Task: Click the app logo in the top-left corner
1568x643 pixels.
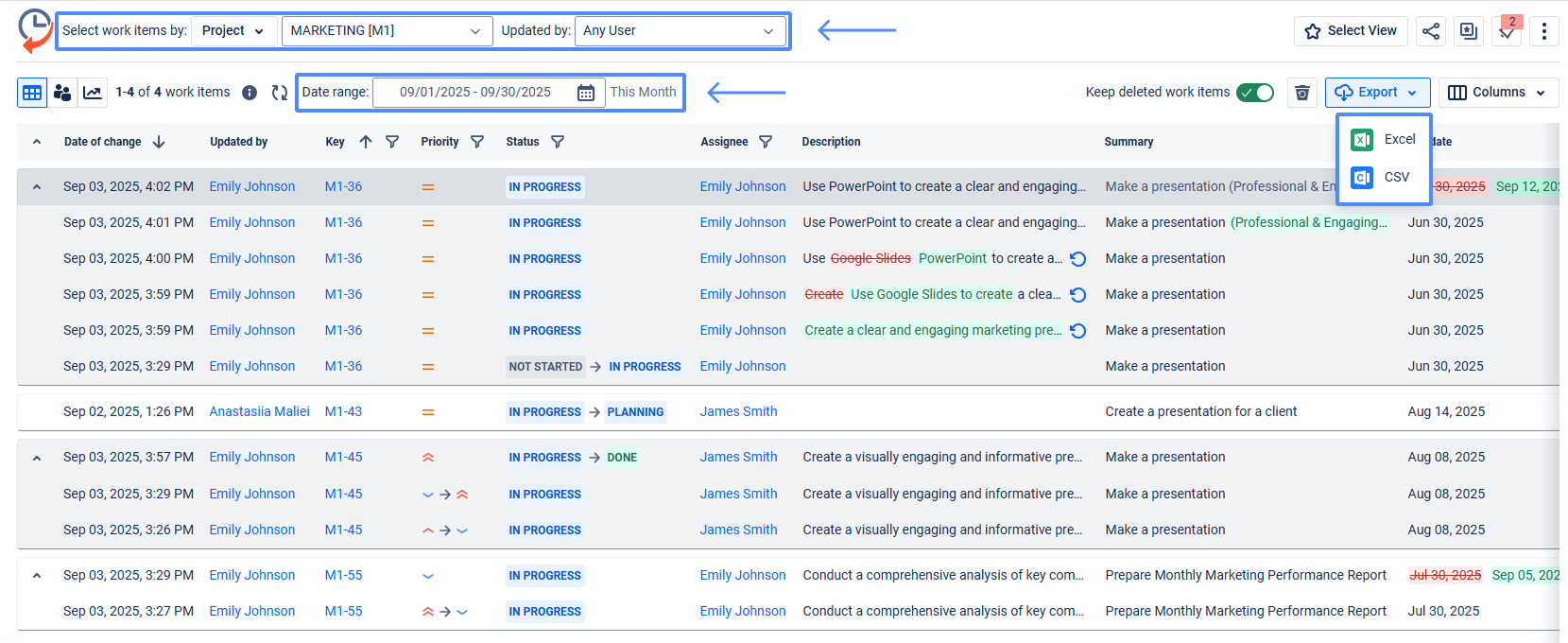Action: 35,31
